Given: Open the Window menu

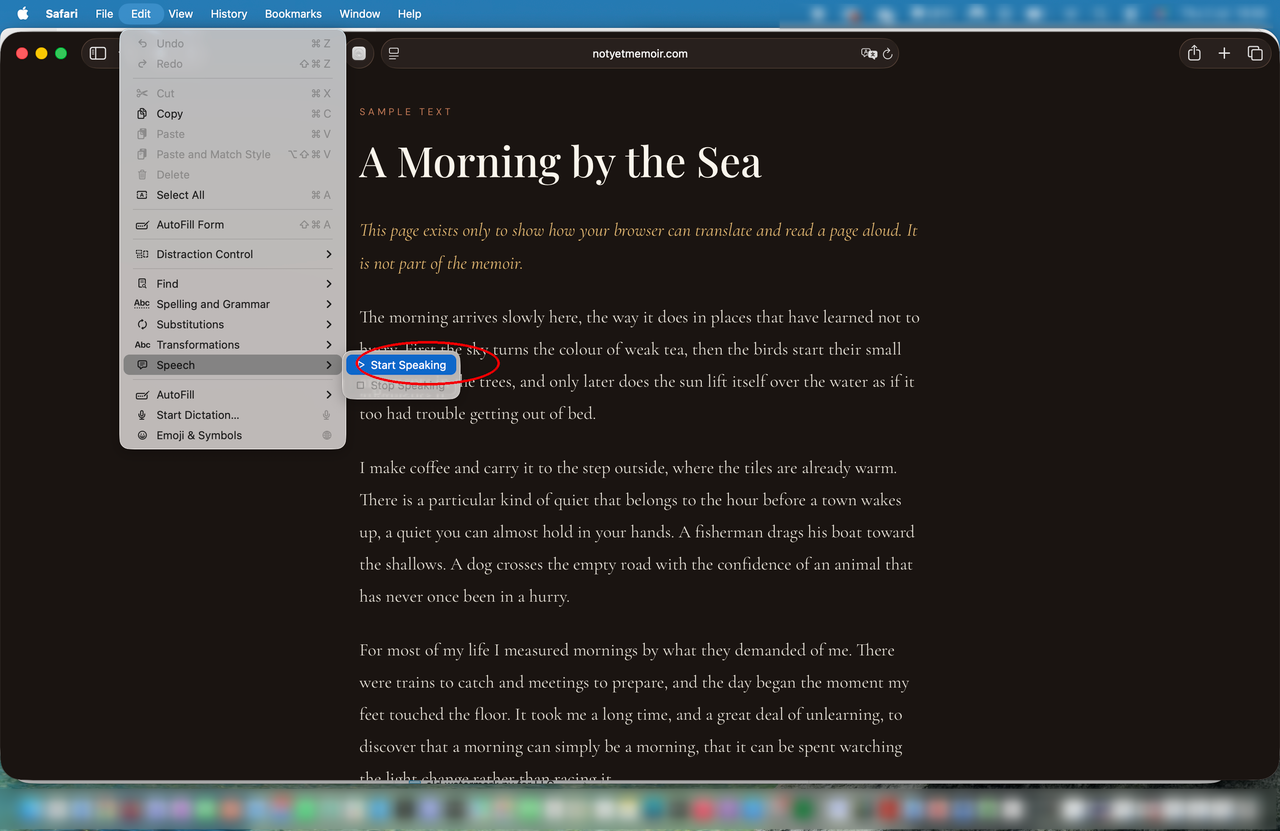Looking at the screenshot, I should click(360, 14).
